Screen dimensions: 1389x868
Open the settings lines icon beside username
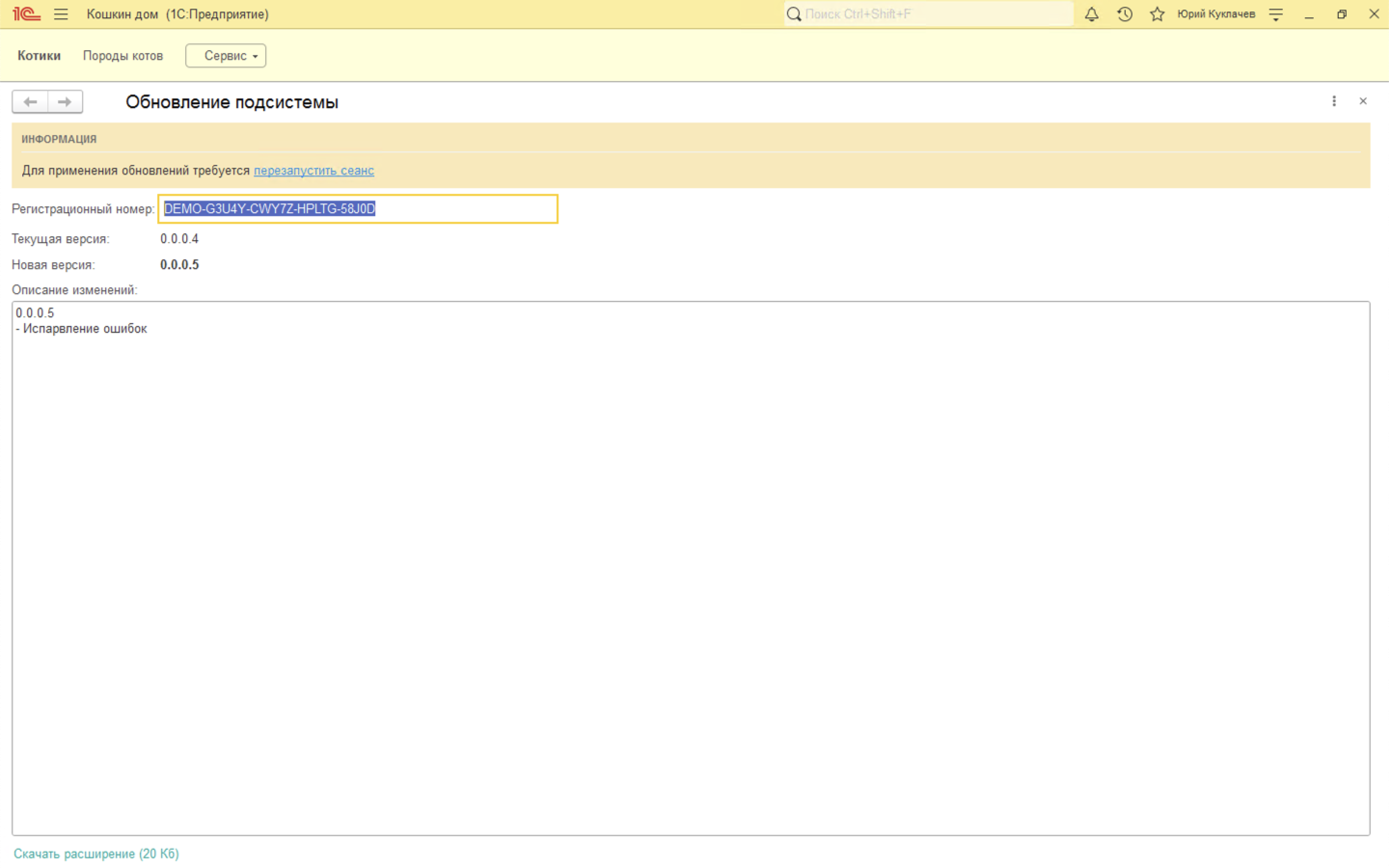(1276, 14)
